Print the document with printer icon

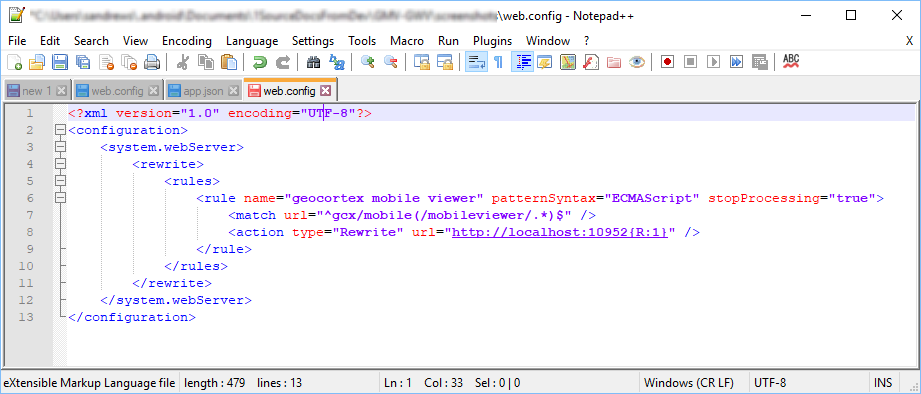coord(152,61)
